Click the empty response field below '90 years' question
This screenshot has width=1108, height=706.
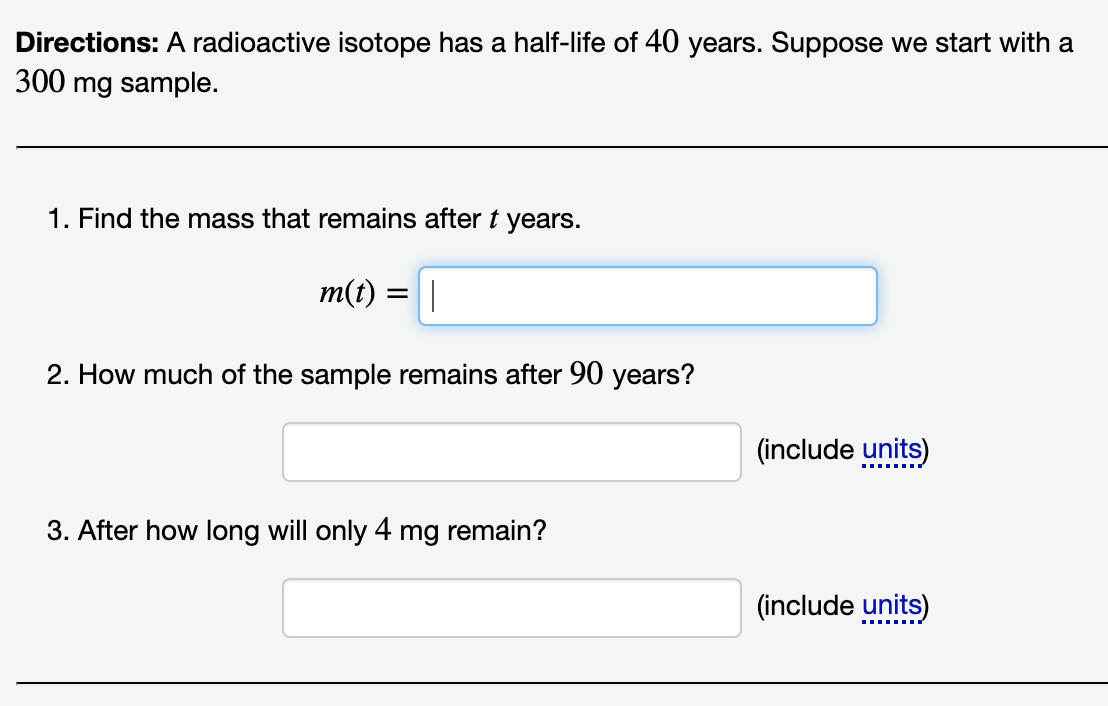pos(511,451)
